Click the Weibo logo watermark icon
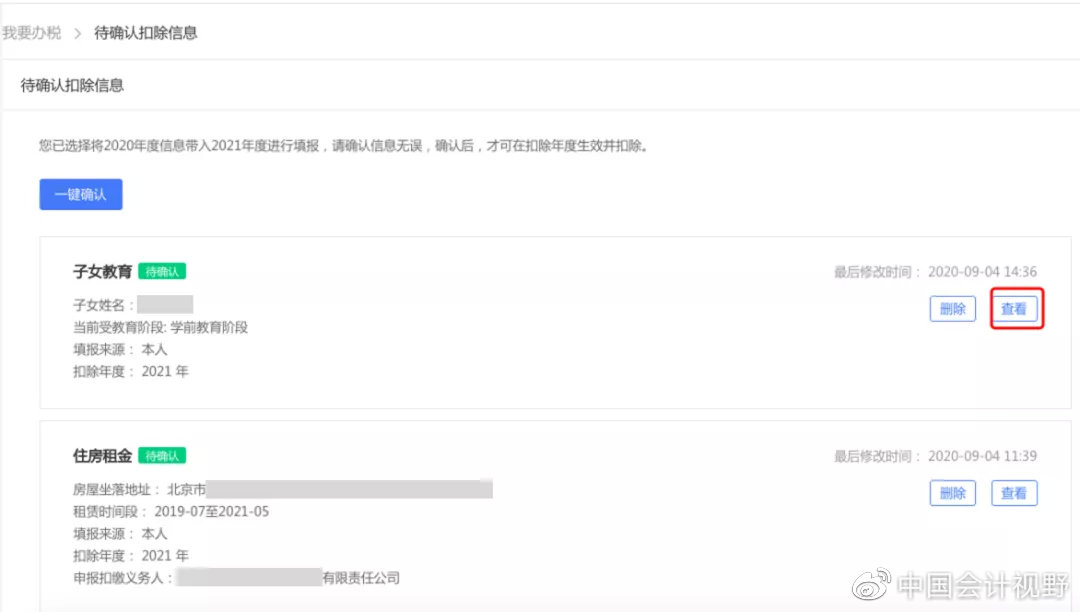1080x612 pixels. [871, 584]
